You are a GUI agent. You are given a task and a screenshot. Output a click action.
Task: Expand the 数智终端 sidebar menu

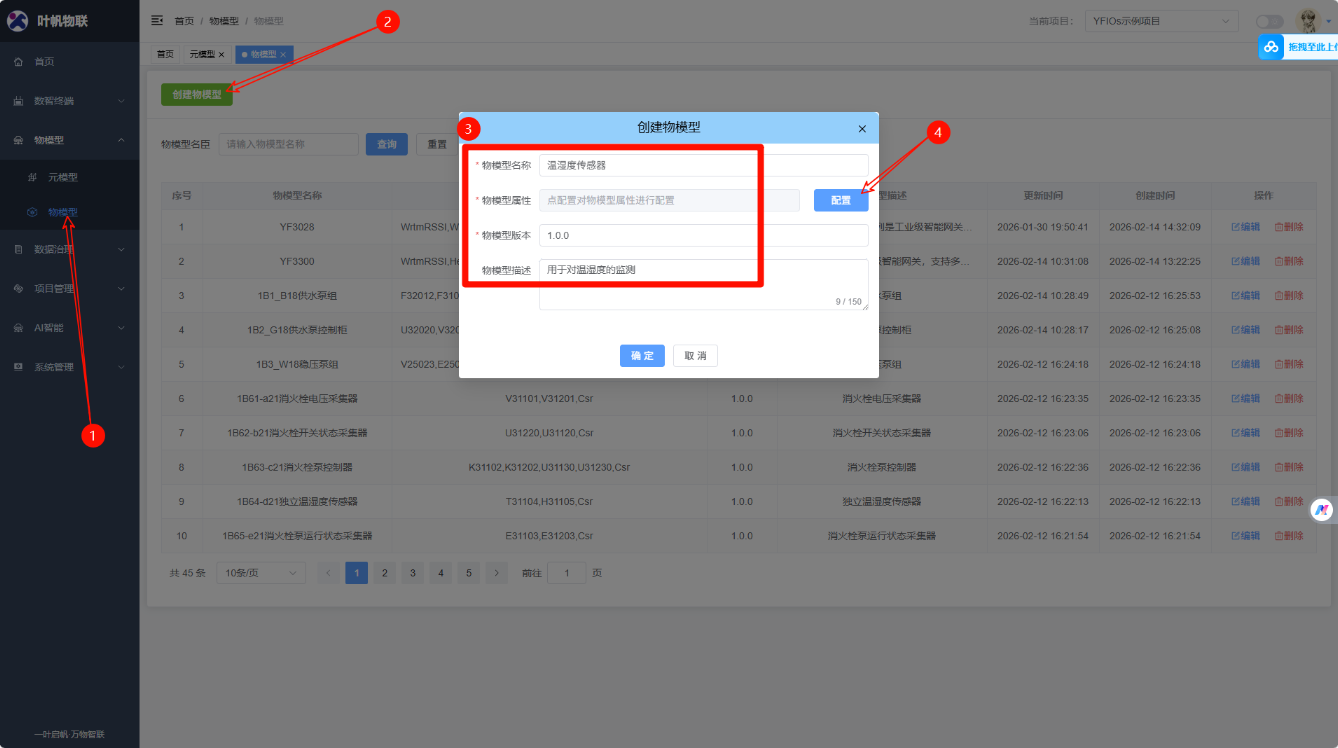[68, 101]
